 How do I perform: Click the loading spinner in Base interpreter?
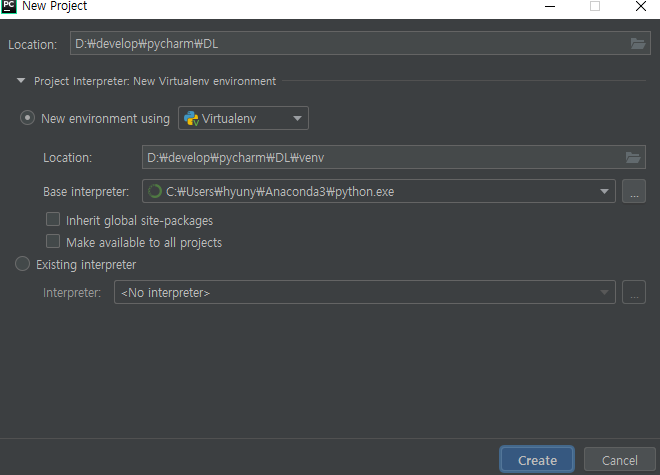(154, 191)
